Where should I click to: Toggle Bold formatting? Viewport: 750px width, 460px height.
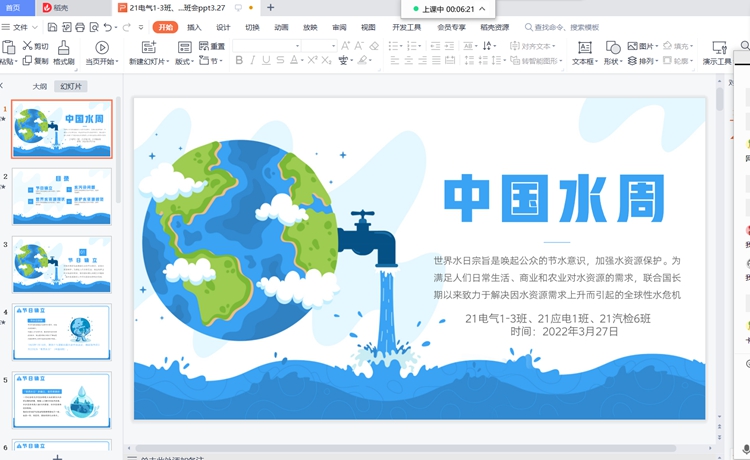(239, 61)
